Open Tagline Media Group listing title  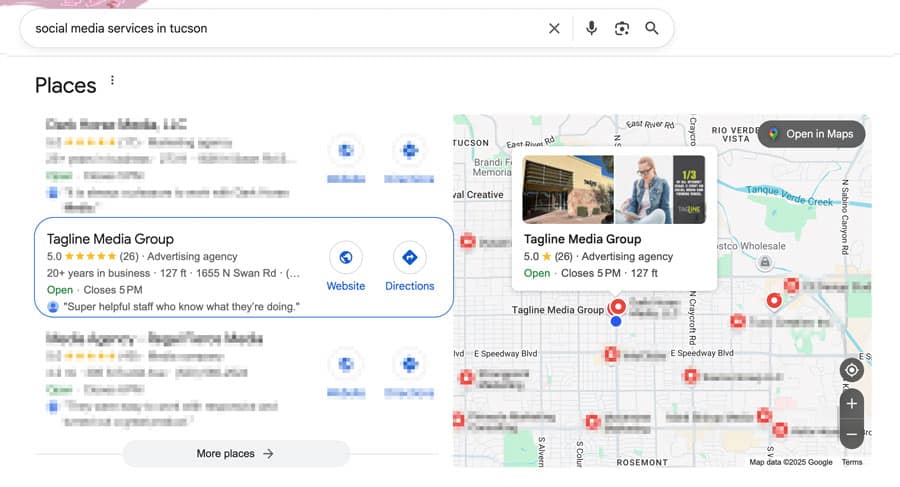tap(110, 239)
